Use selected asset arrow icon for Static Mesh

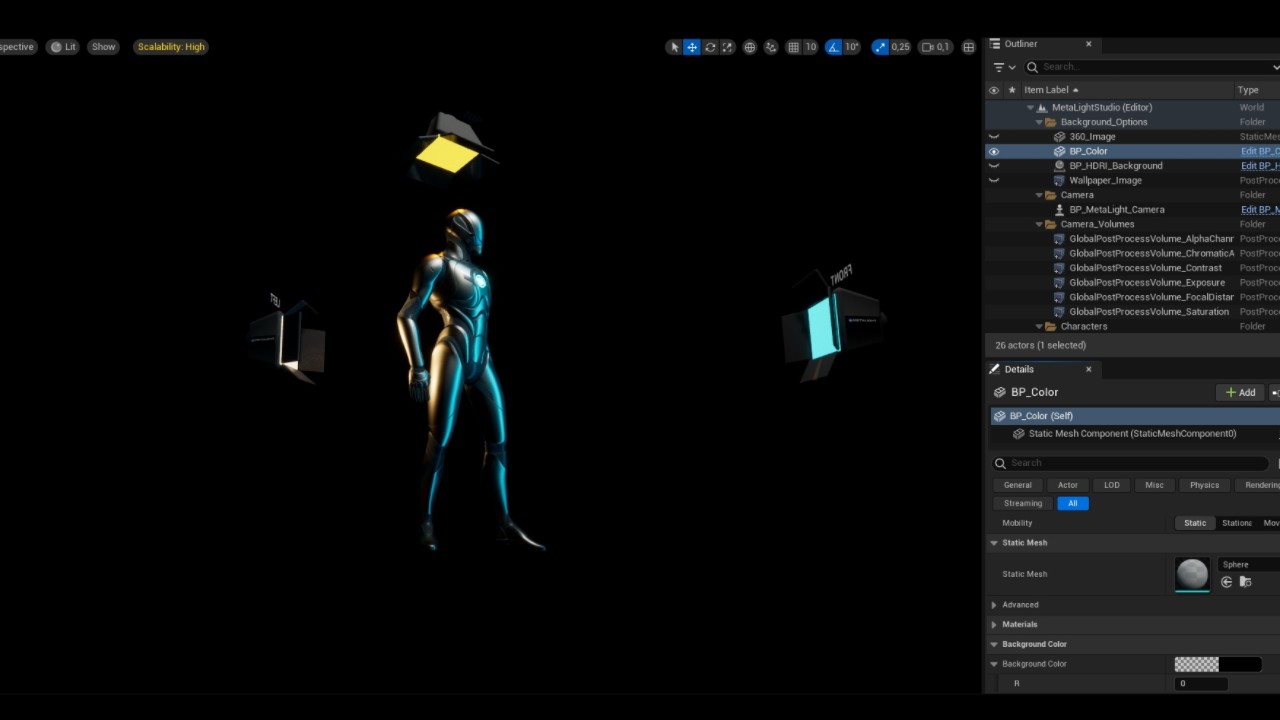pyautogui.click(x=1227, y=582)
